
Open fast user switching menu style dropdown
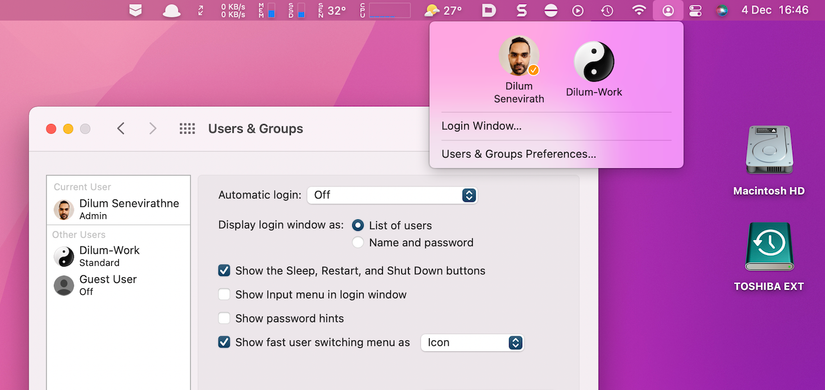[472, 343]
